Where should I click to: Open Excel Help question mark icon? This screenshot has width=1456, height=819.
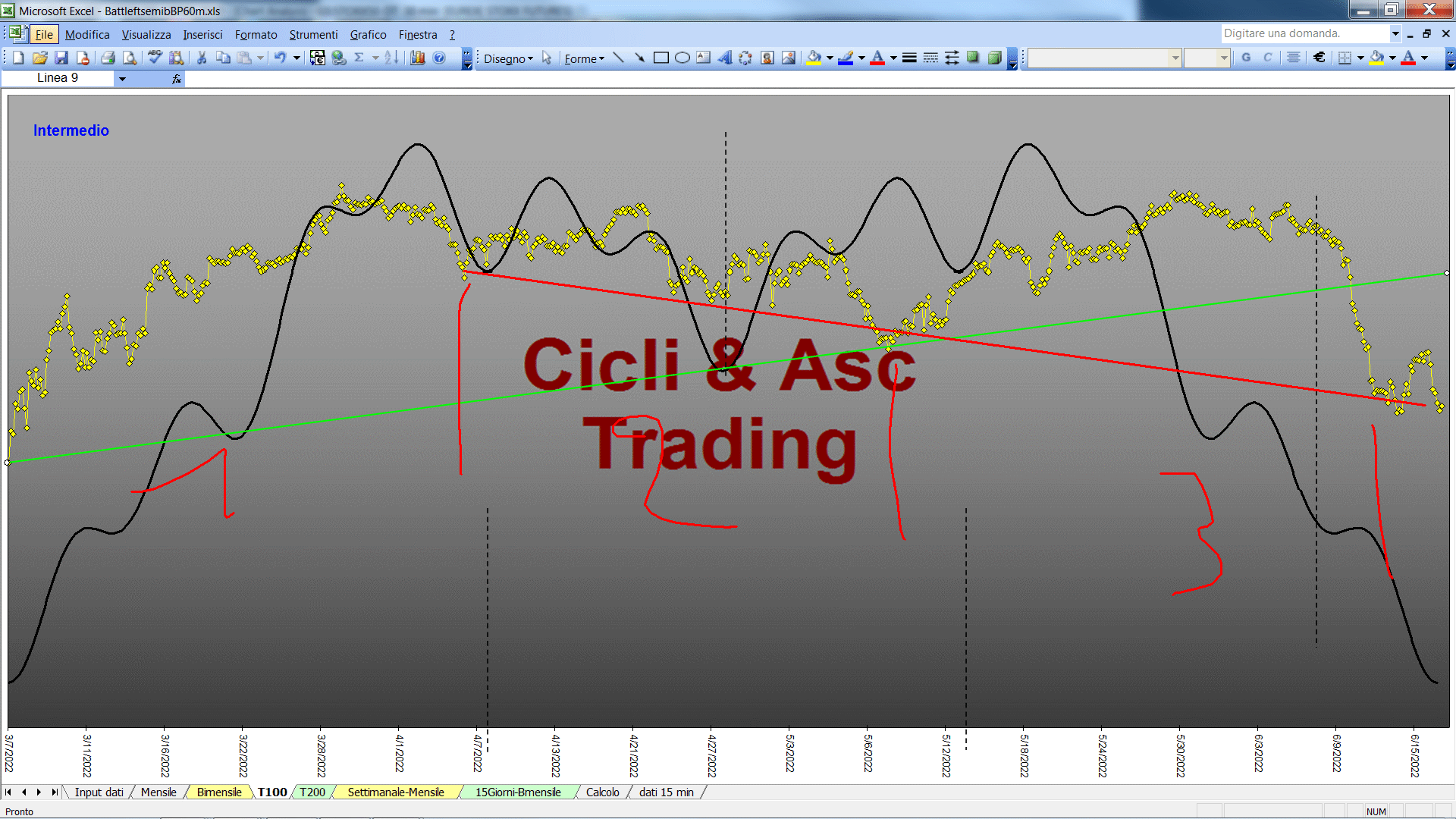click(x=439, y=58)
